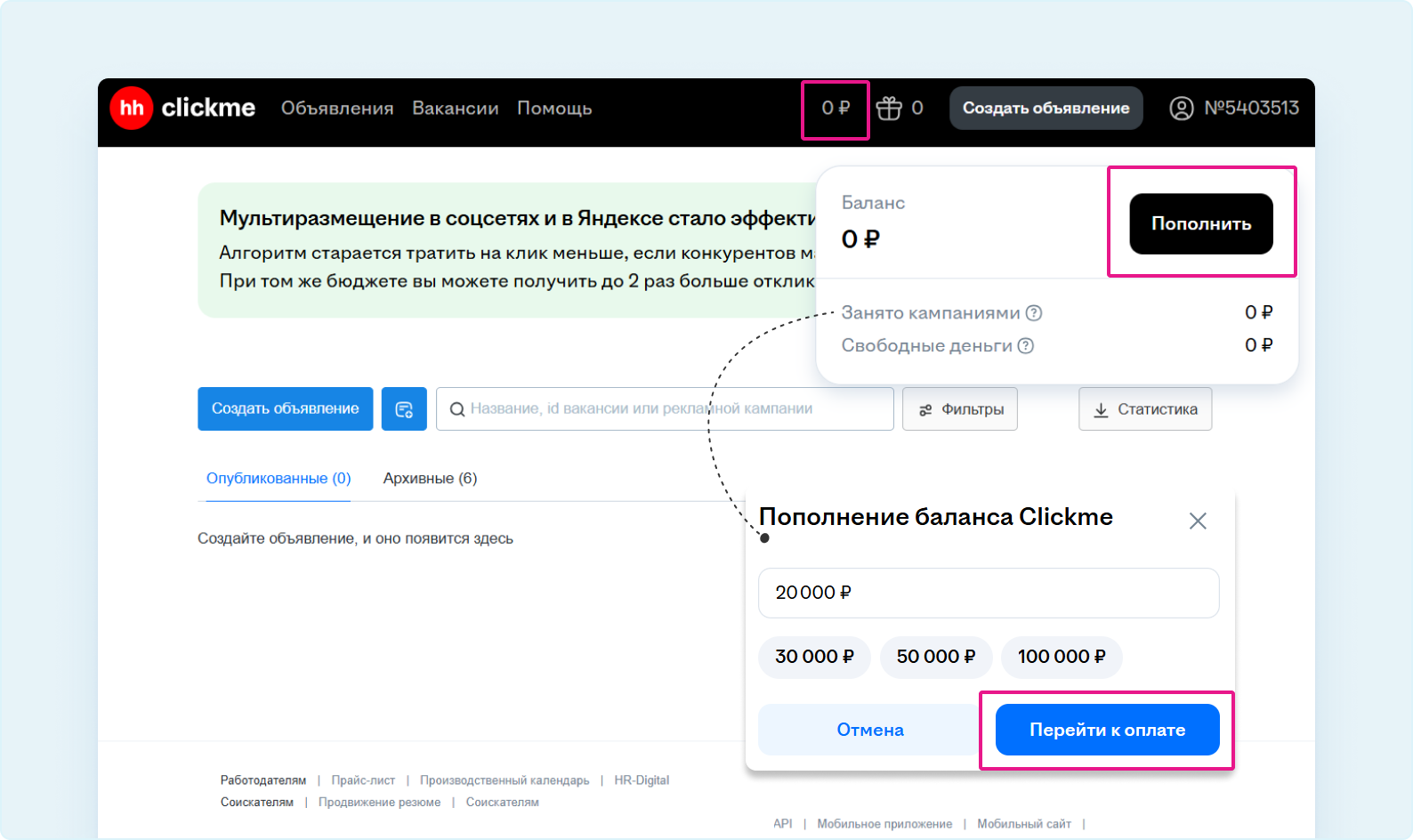
Task: Open the bold Соискателям footer link
Action: [x=257, y=803]
